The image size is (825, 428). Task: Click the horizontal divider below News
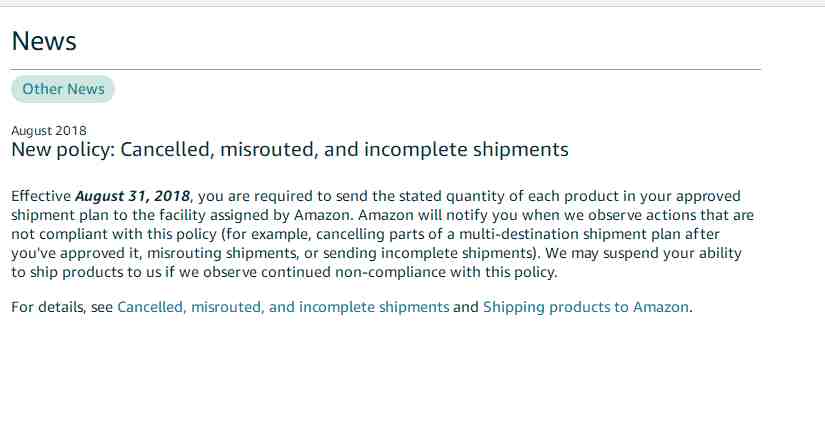click(386, 69)
